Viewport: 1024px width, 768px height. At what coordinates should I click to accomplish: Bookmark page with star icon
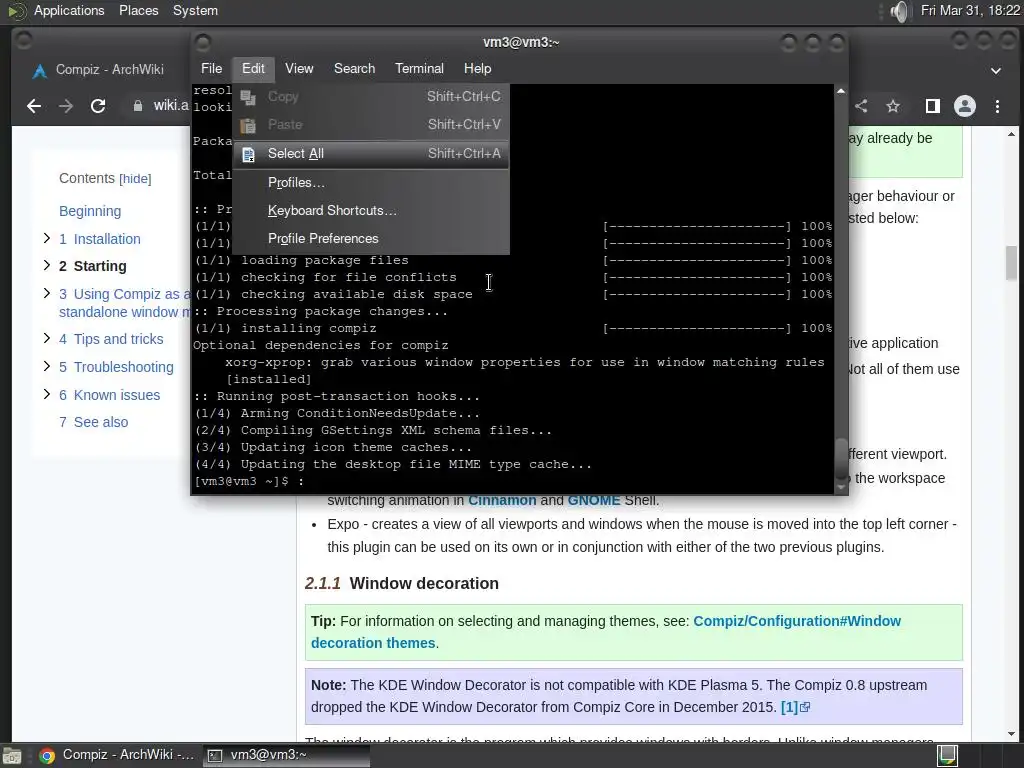[x=893, y=106]
